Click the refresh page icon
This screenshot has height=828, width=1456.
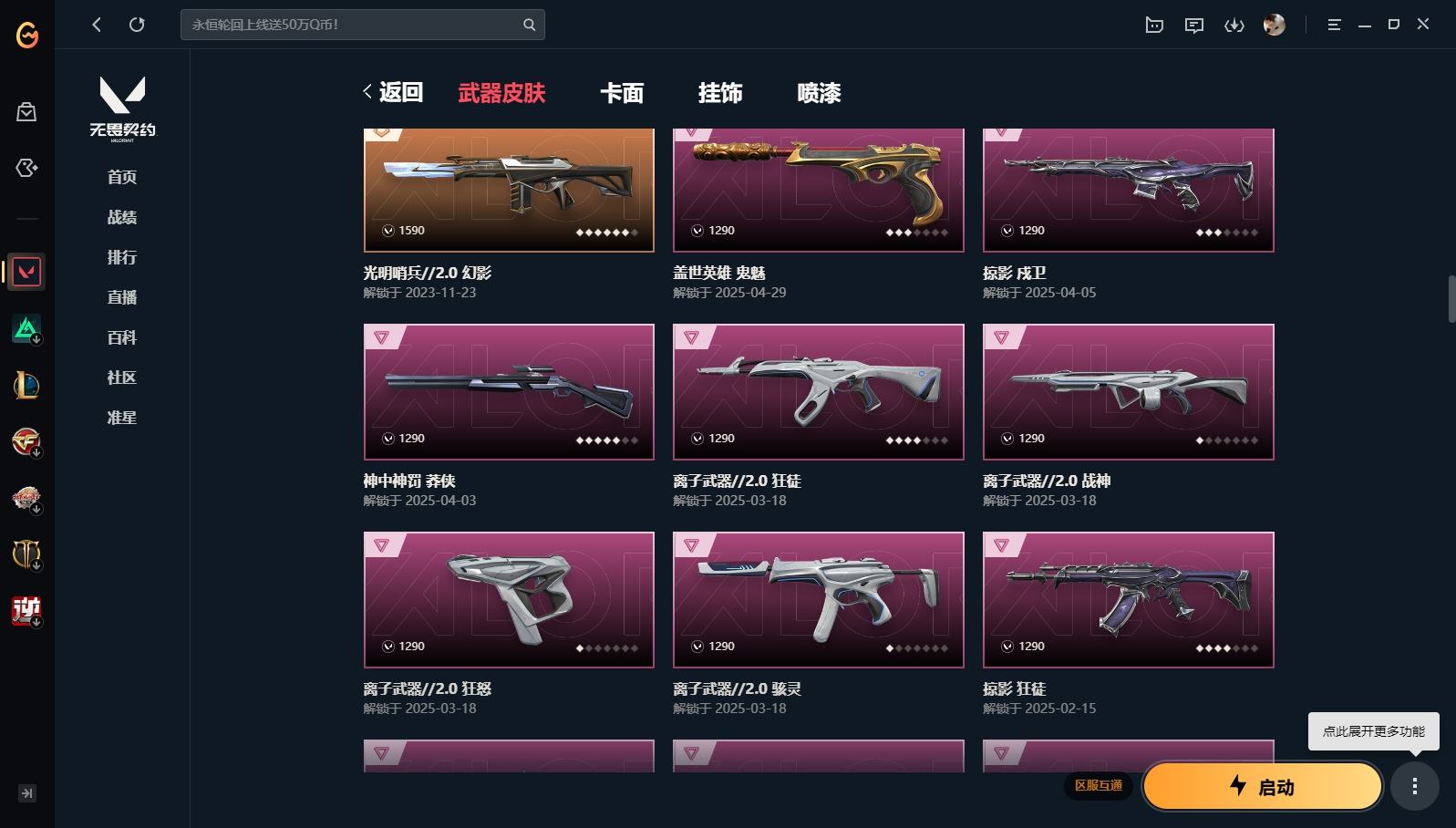click(x=137, y=25)
